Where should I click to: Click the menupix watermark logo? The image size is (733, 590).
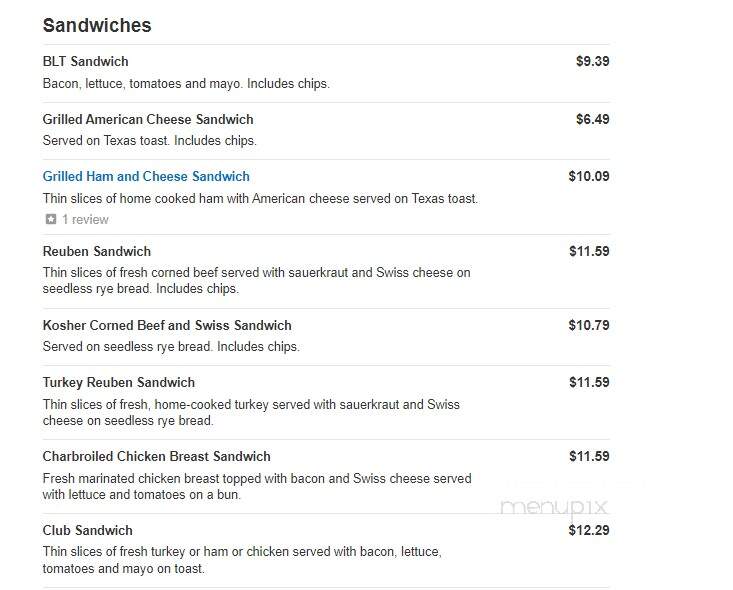553,508
